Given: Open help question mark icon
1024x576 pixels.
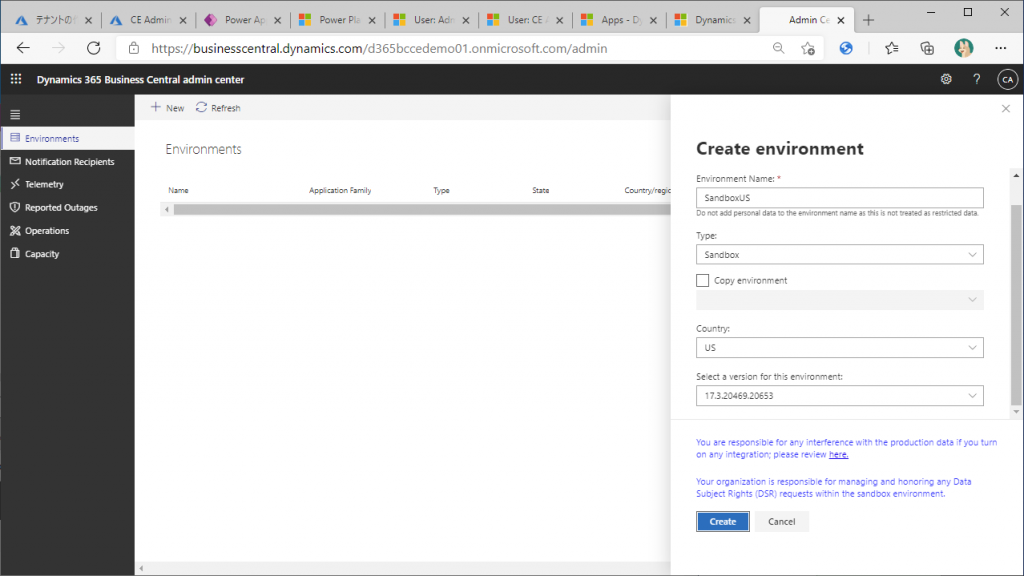Looking at the screenshot, I should [x=976, y=79].
